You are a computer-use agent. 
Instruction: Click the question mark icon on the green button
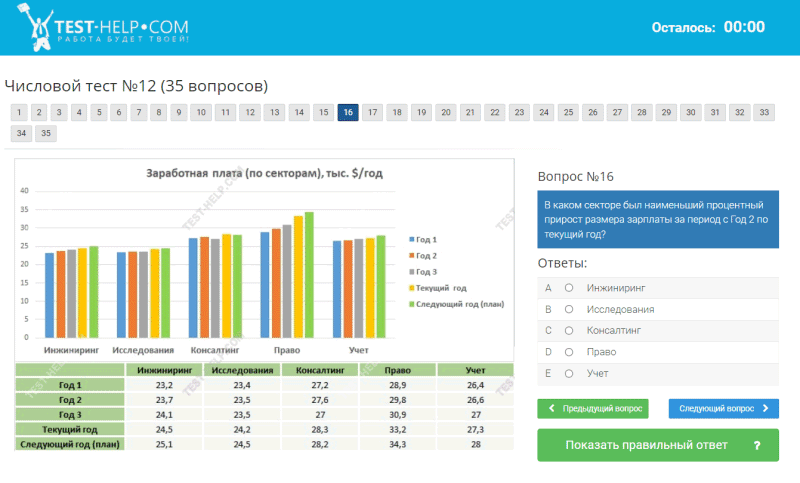tap(757, 445)
